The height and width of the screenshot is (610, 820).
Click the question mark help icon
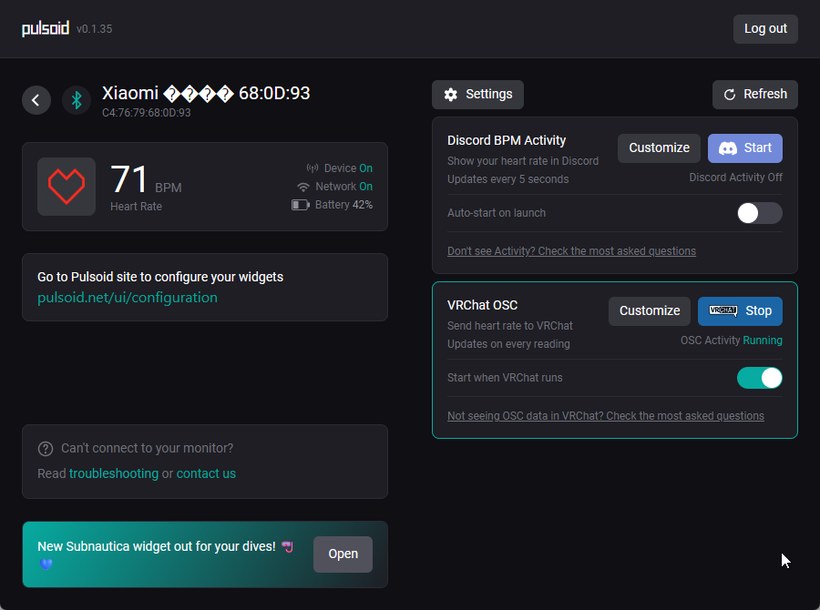(45, 448)
